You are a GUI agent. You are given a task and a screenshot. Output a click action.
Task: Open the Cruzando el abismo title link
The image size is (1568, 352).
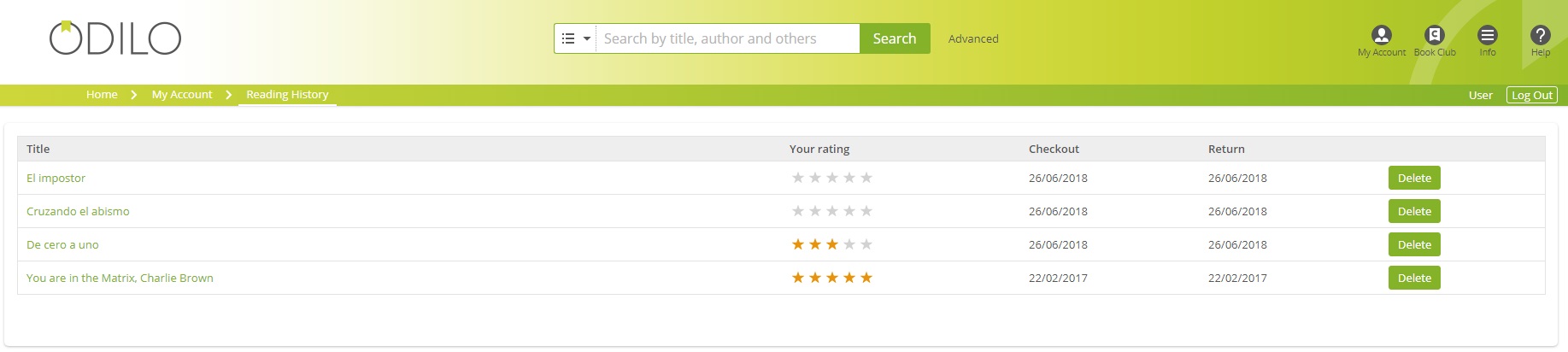[78, 211]
